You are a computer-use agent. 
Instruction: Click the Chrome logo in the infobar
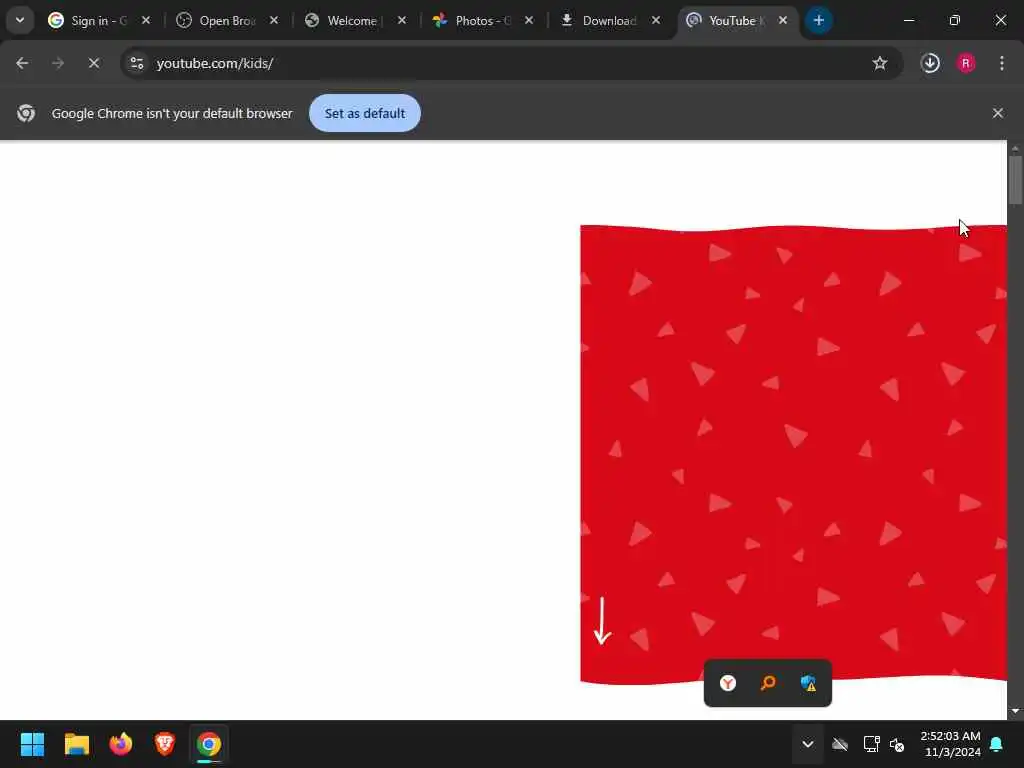click(x=26, y=113)
